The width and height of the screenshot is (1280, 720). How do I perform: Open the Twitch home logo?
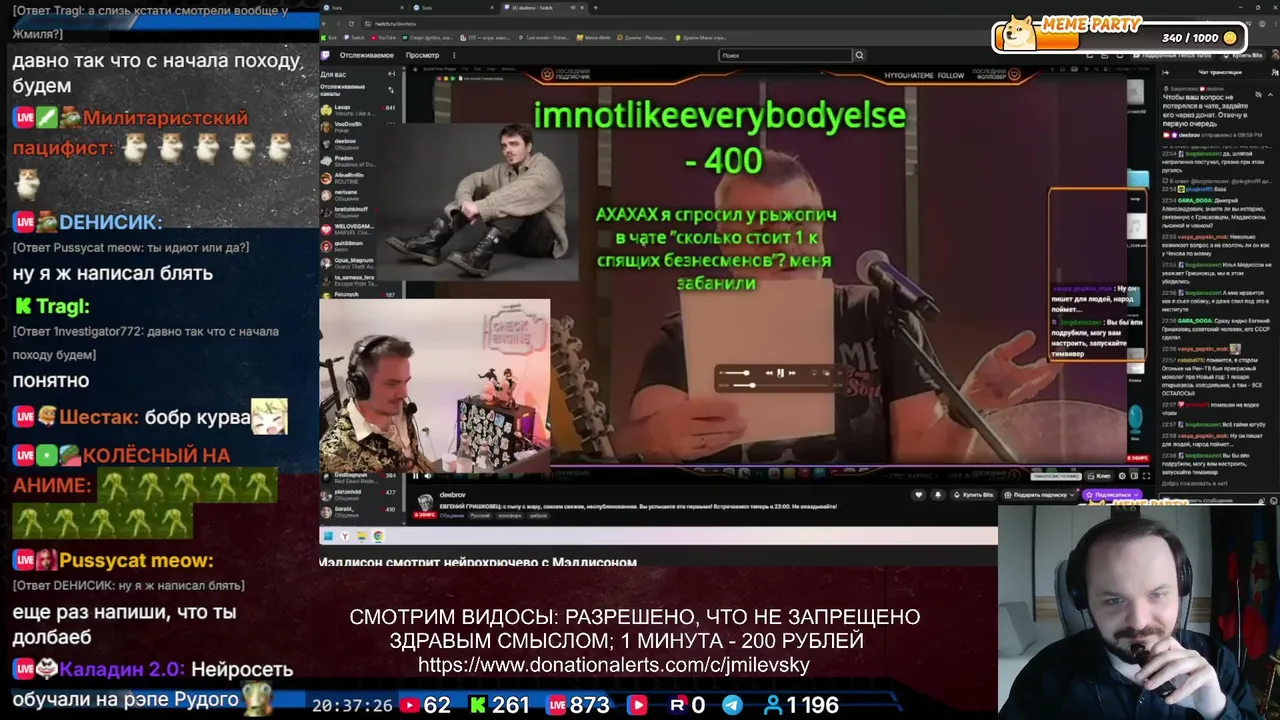[325, 55]
